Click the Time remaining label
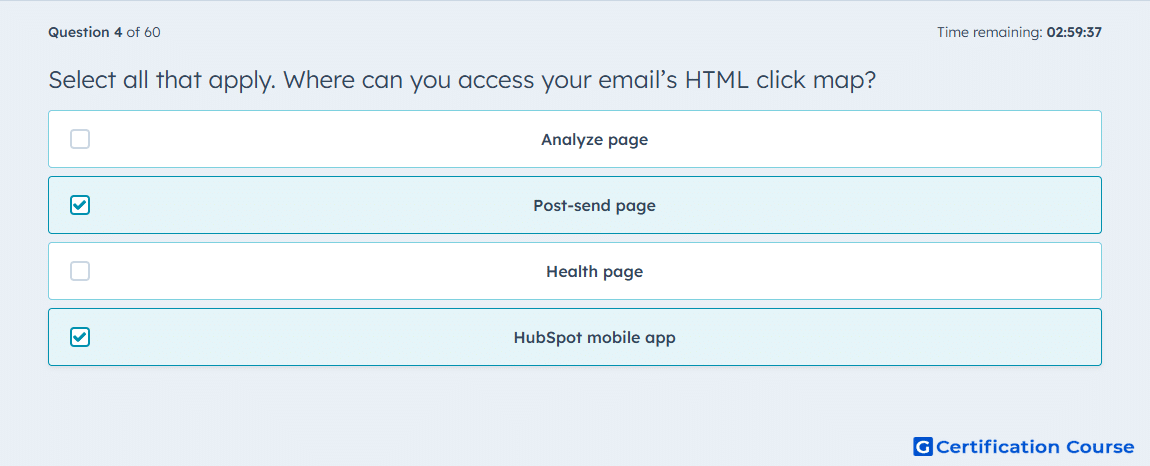 989,32
